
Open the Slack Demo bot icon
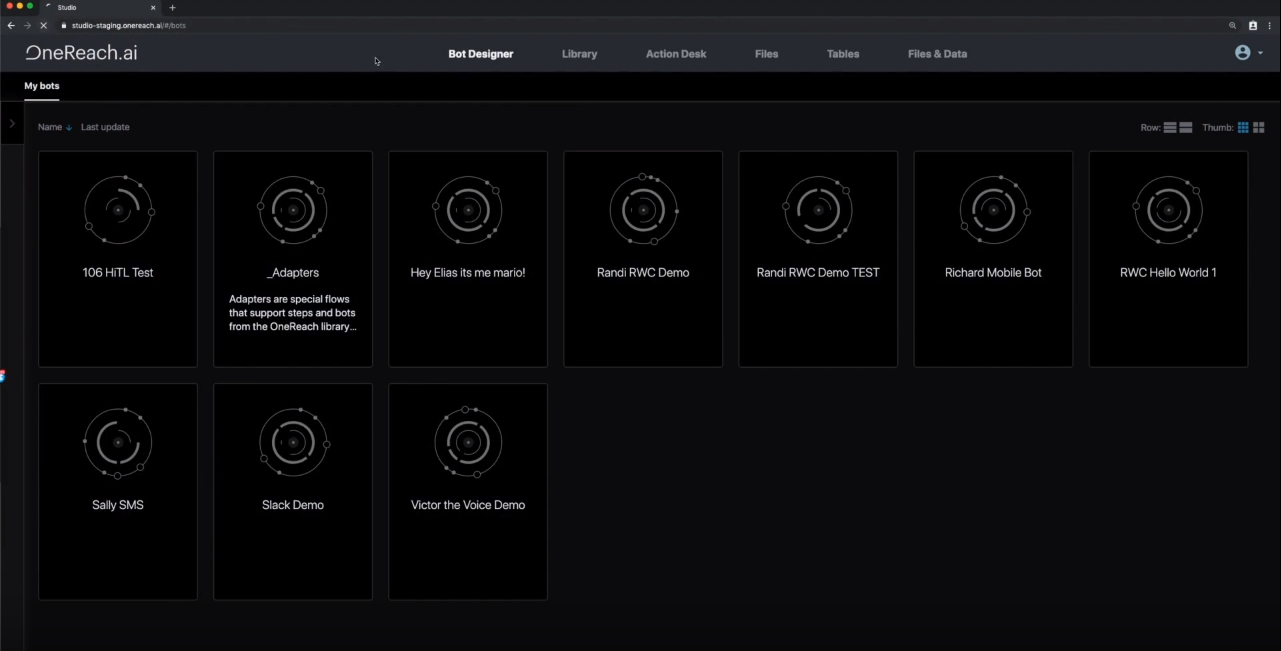pyautogui.click(x=293, y=442)
